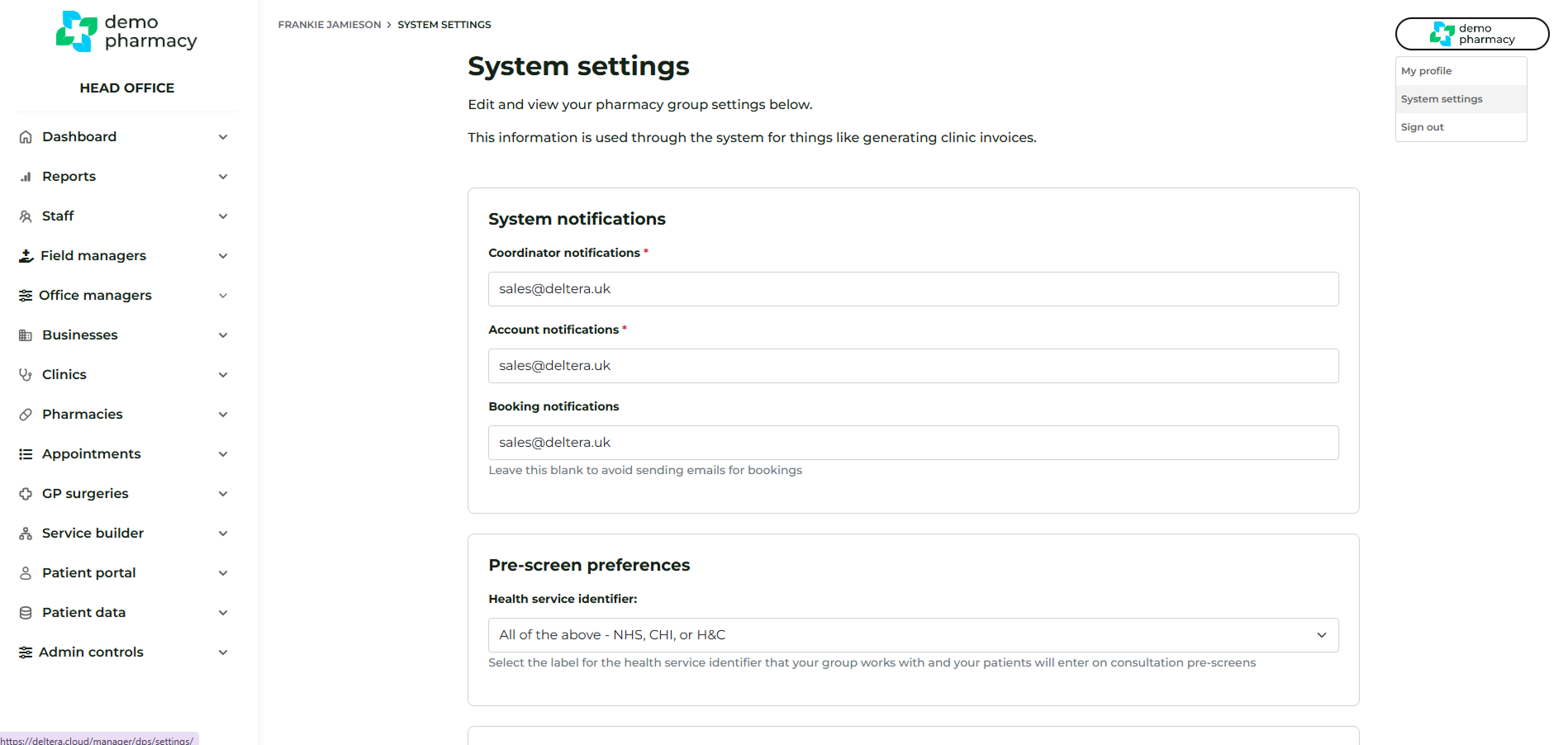The width and height of the screenshot is (1568, 745).
Task: Click the Clinics stethoscope icon
Action: pyautogui.click(x=26, y=375)
